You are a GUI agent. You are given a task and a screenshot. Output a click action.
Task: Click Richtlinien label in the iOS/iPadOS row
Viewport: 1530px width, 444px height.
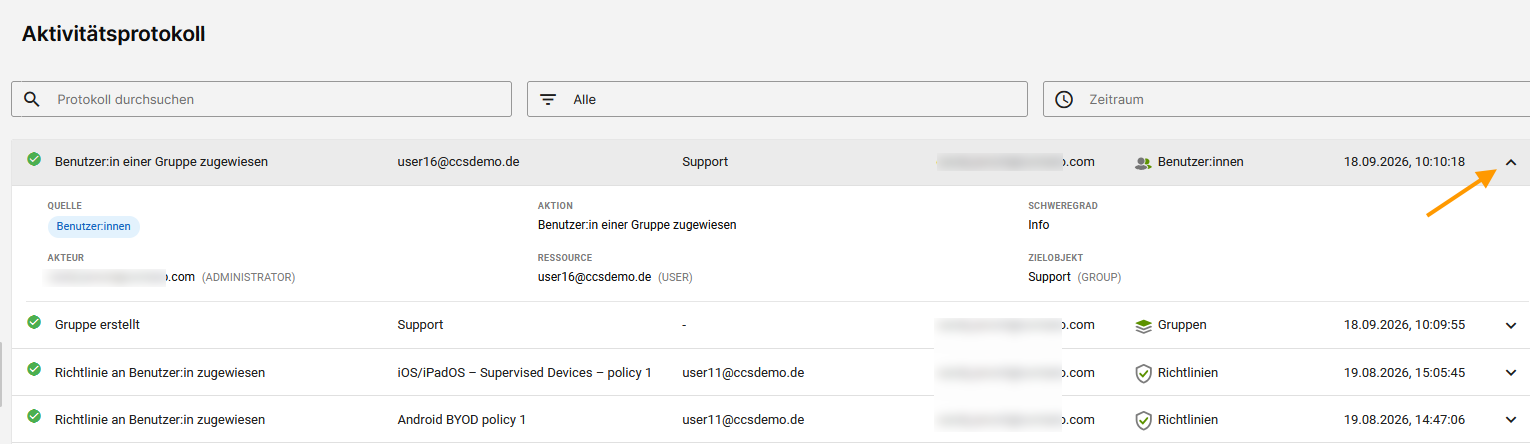(x=1188, y=373)
